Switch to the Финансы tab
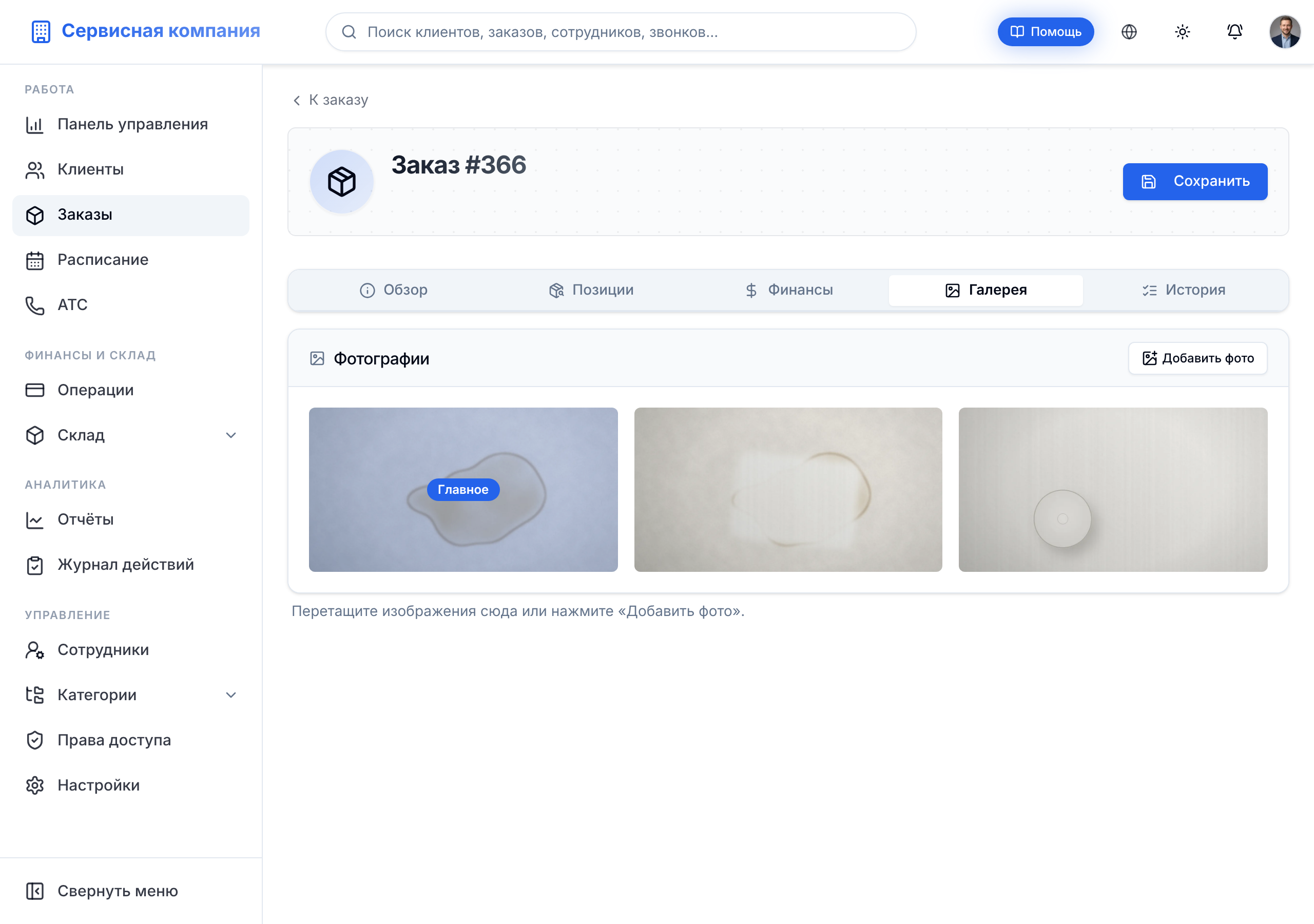 788,290
